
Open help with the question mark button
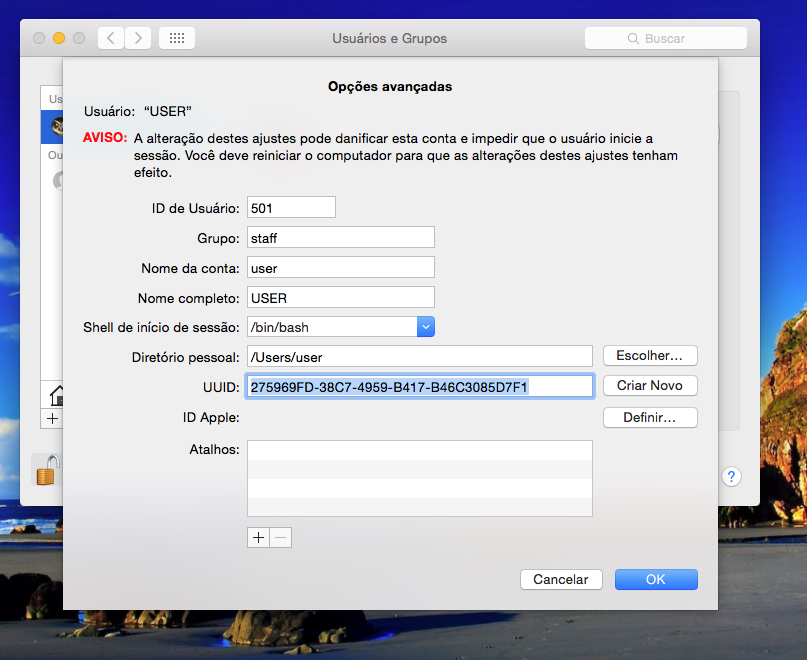tap(731, 477)
